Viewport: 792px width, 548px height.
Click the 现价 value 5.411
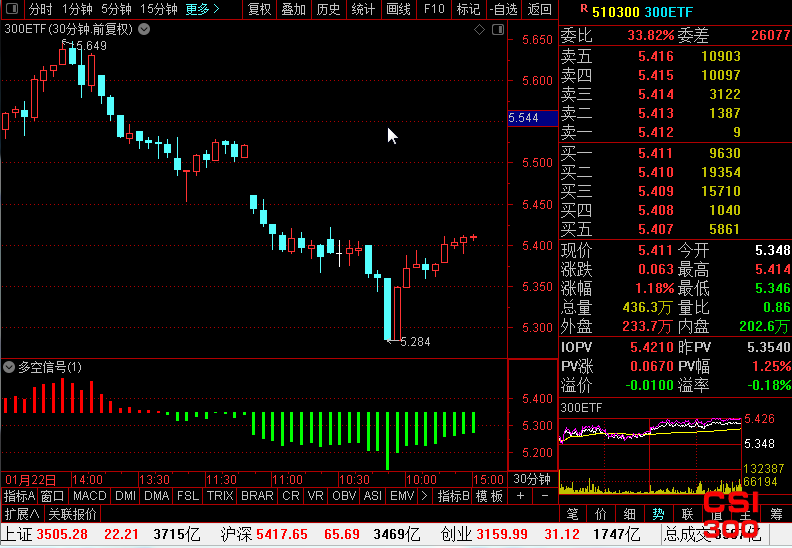click(656, 250)
